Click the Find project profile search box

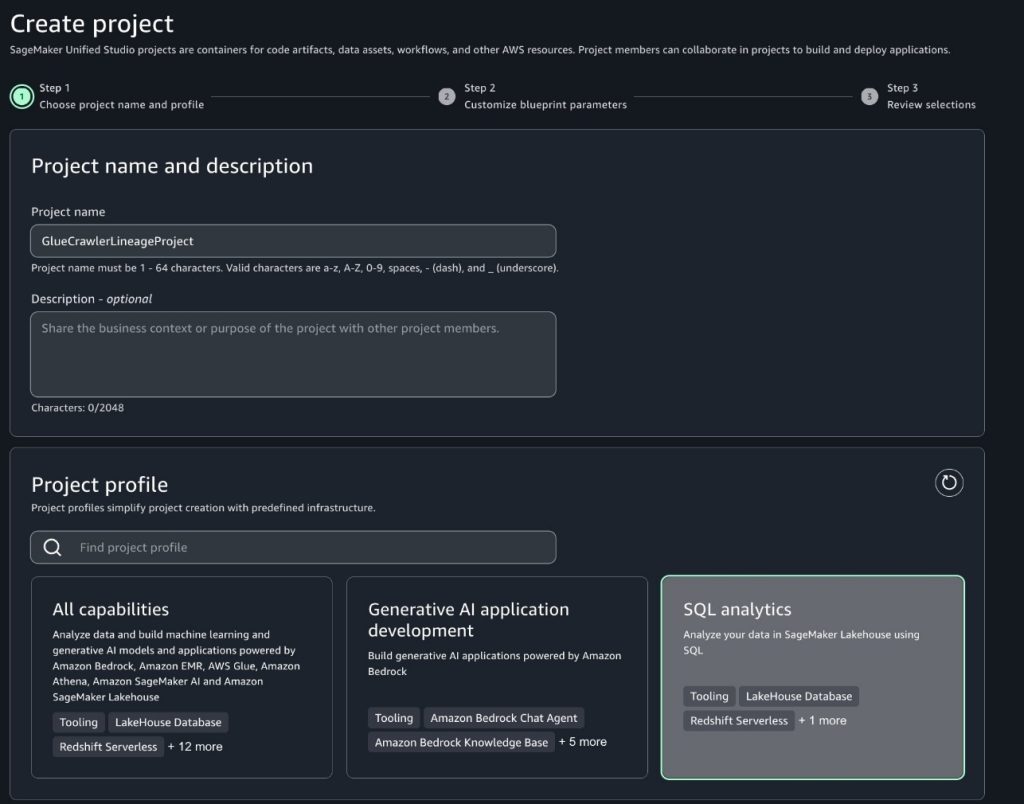tap(293, 547)
